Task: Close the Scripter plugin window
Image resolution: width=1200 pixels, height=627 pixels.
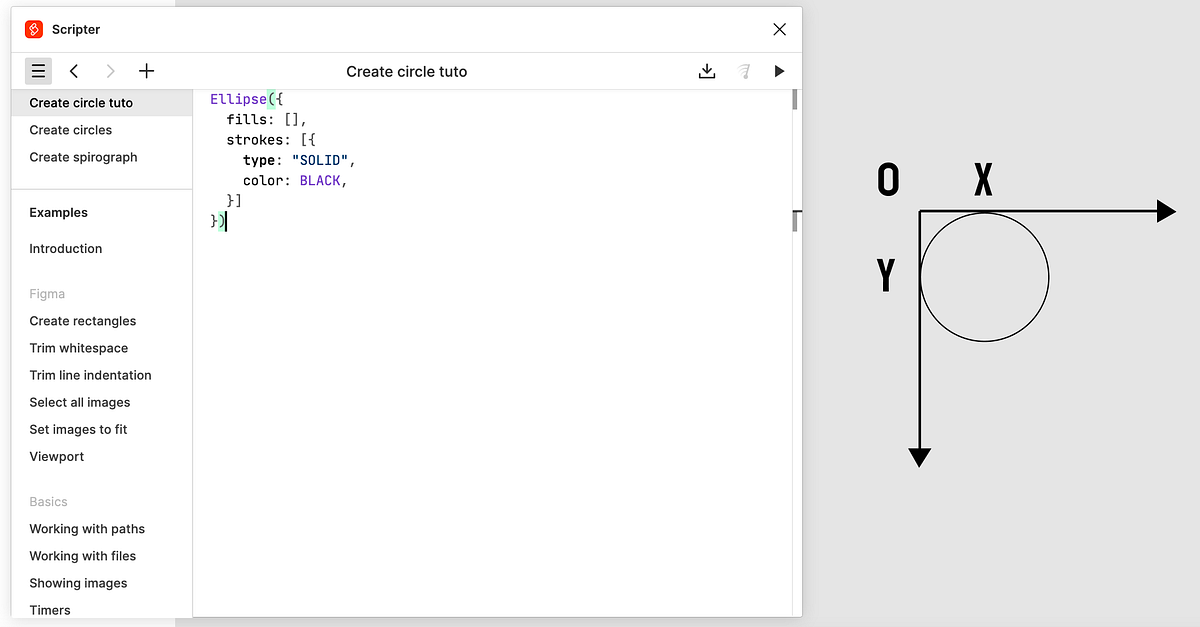Action: [x=779, y=29]
